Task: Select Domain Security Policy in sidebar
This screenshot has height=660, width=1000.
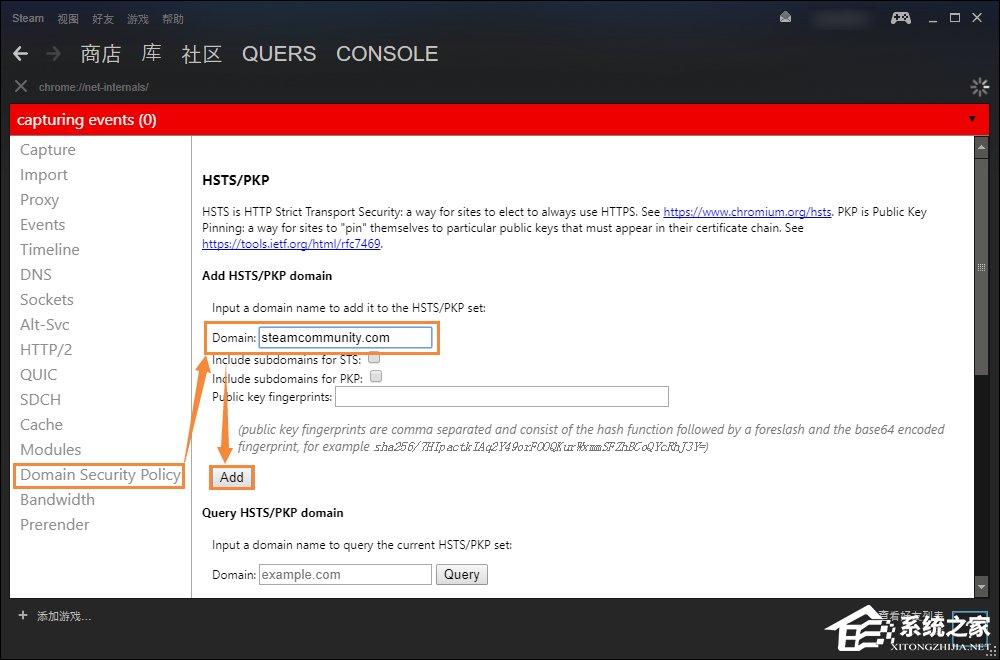Action: pyautogui.click(x=98, y=474)
